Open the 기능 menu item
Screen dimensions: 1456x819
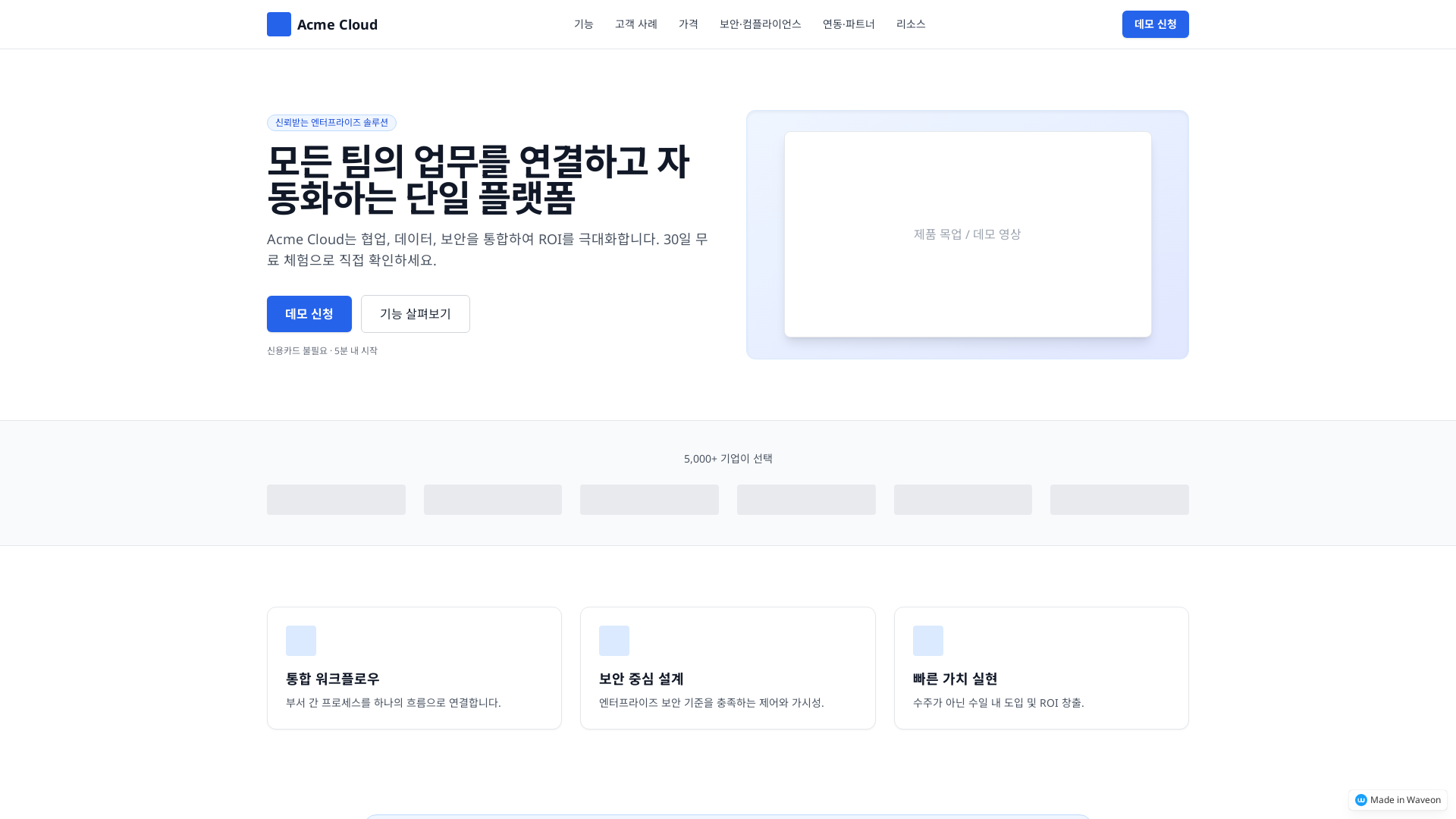(x=584, y=24)
